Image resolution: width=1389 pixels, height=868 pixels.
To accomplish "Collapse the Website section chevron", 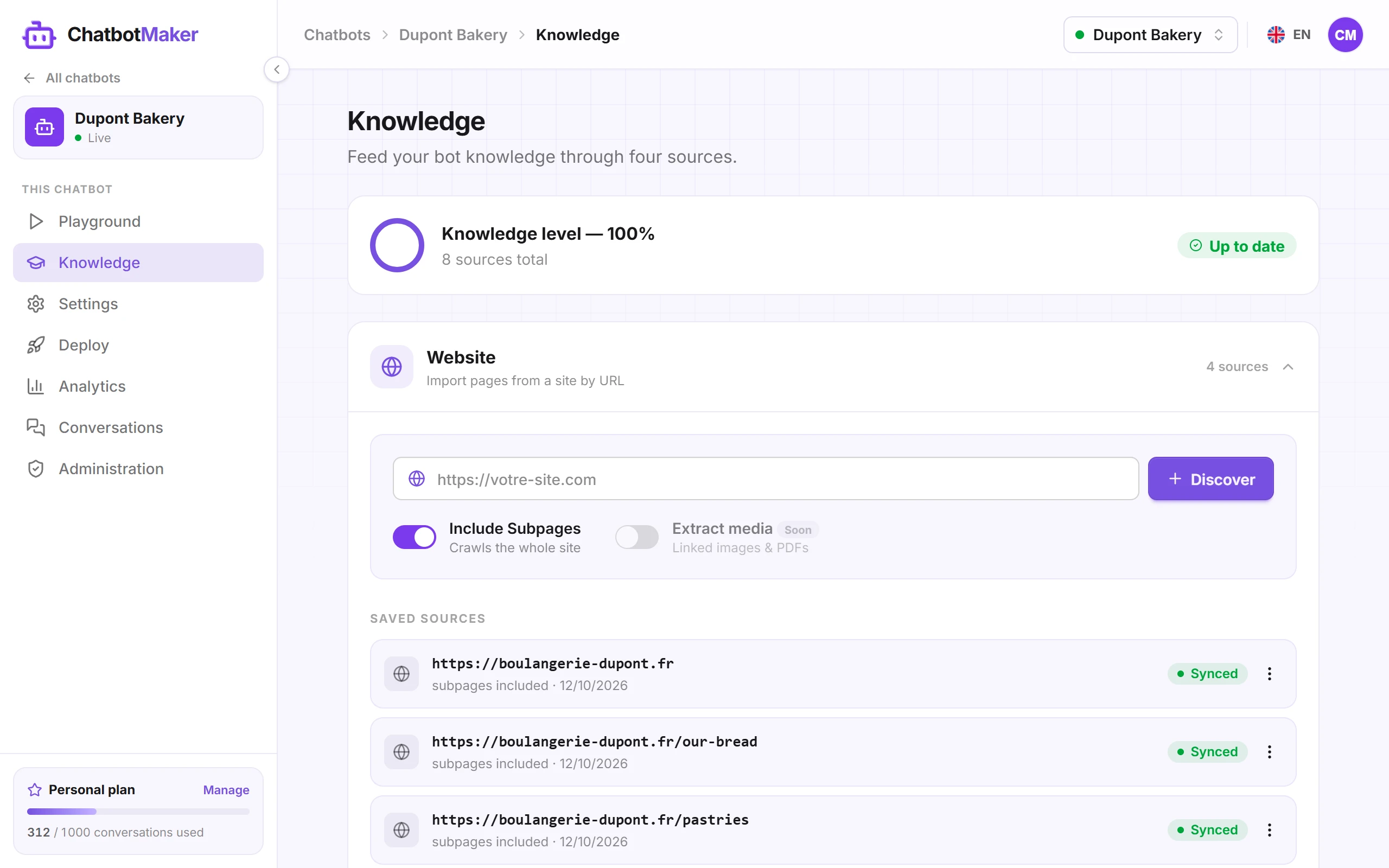I will coord(1288,366).
